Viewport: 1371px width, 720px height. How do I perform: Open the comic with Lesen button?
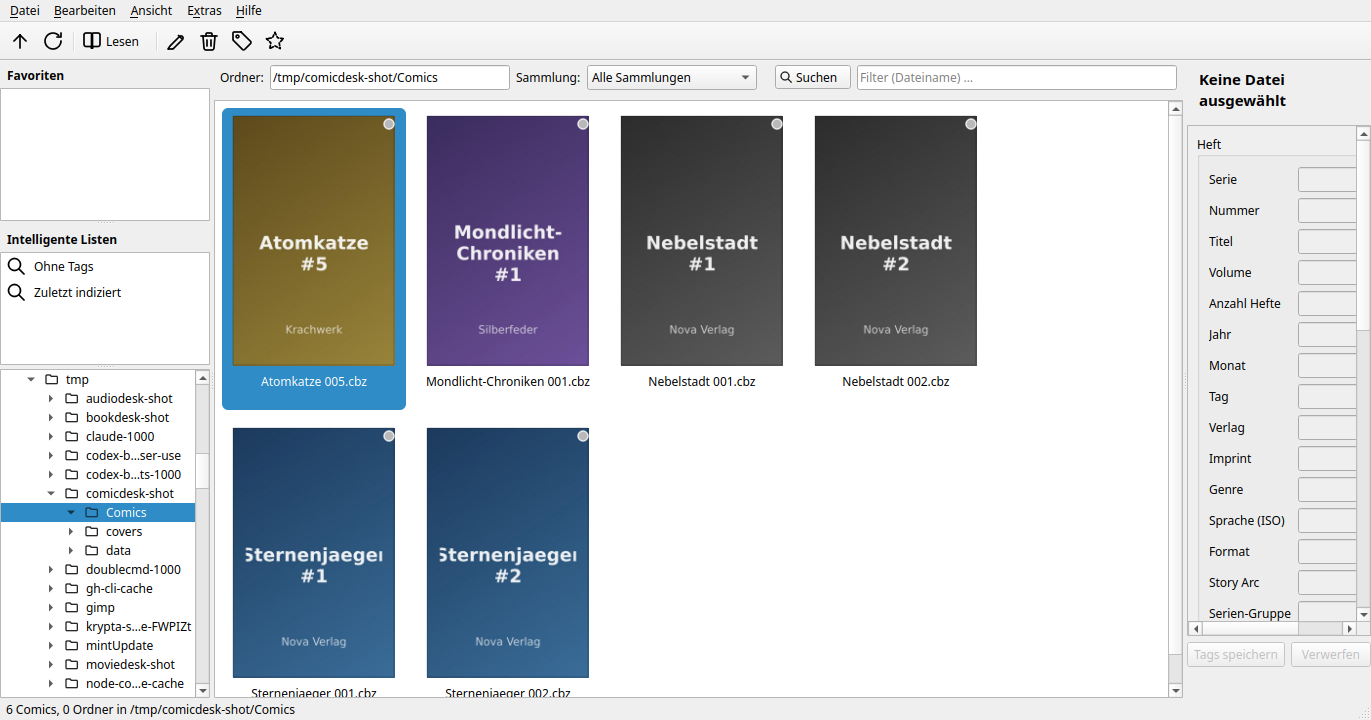[111, 41]
